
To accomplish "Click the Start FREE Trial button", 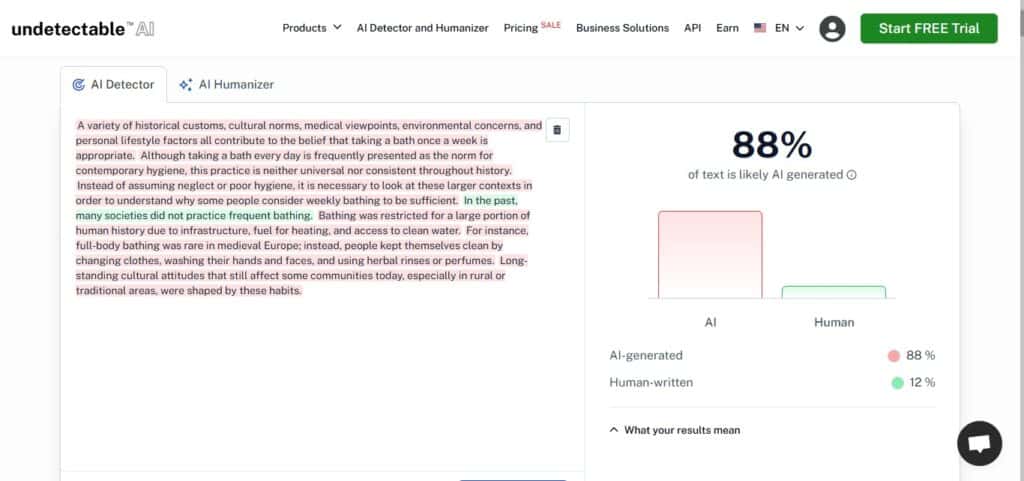I will point(928,28).
